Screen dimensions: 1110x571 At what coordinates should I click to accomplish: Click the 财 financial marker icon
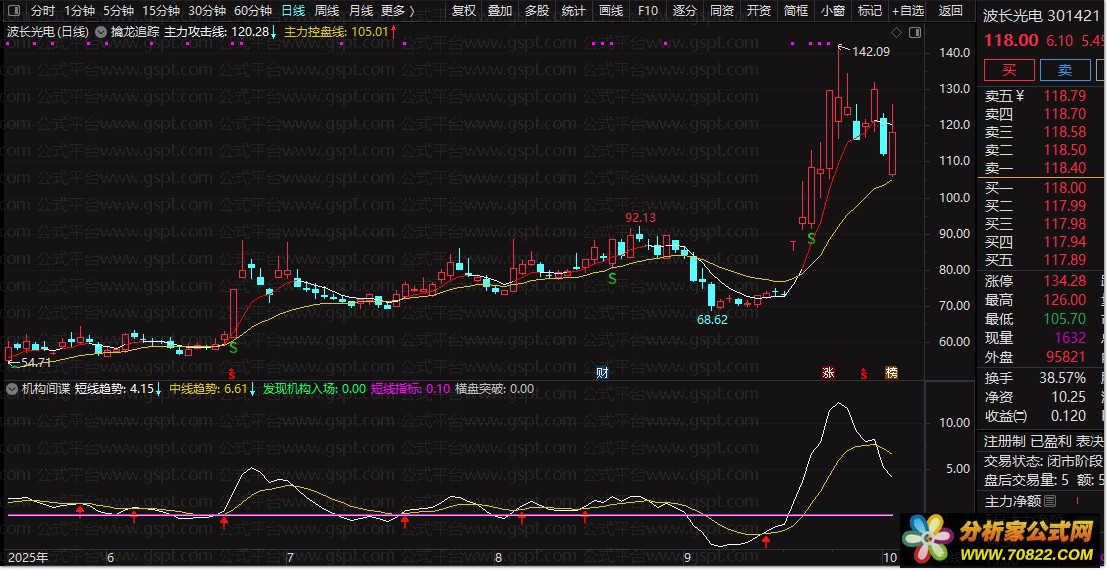tap(602, 373)
